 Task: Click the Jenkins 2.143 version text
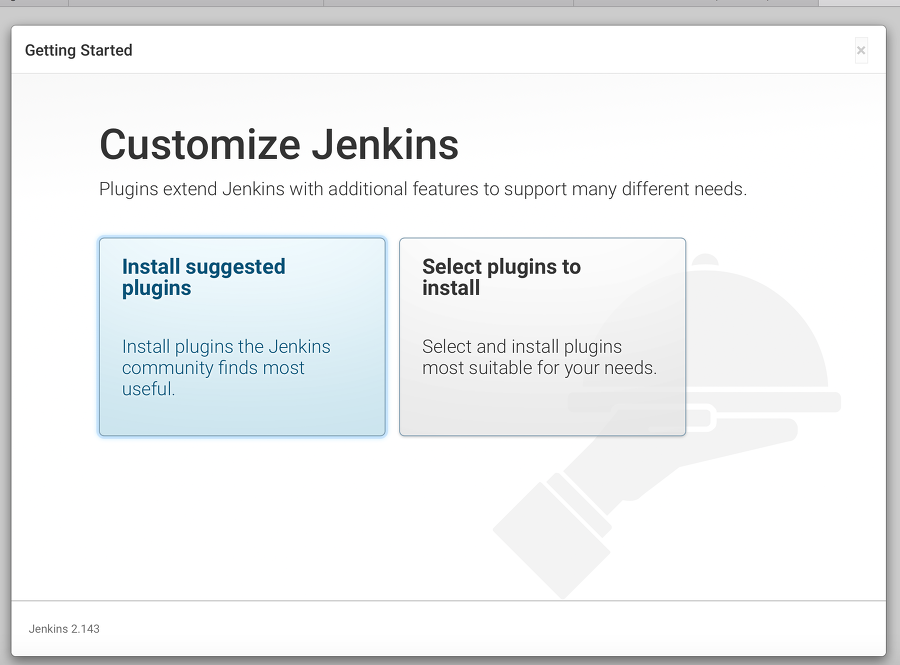(x=64, y=629)
